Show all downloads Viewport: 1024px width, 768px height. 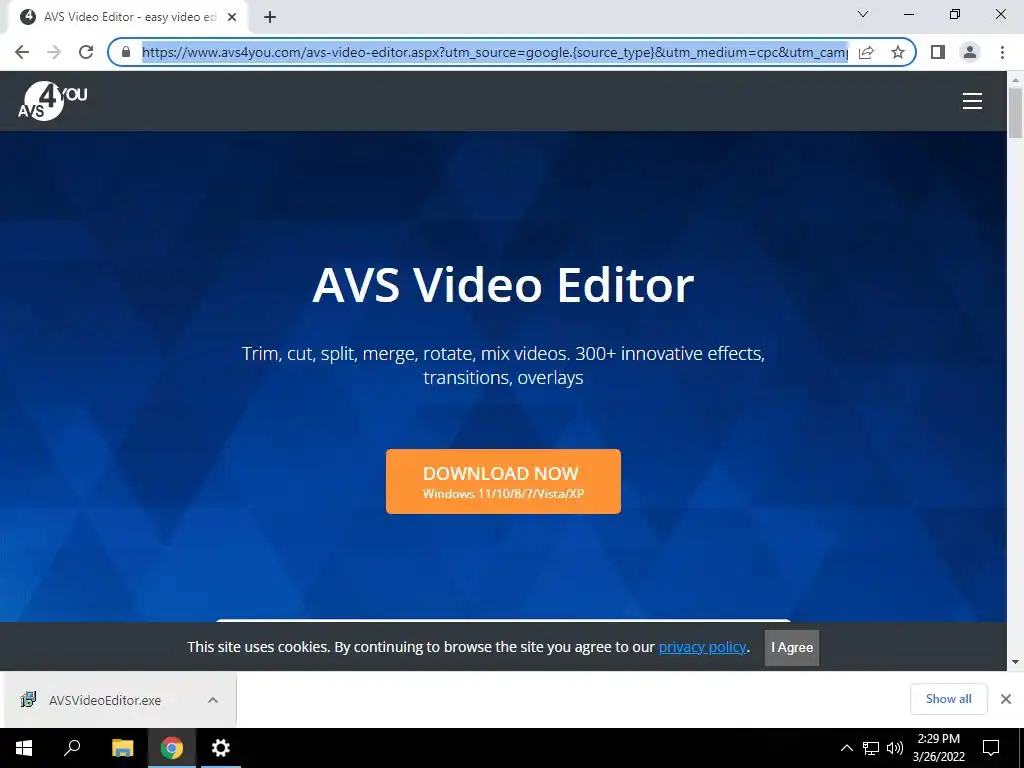point(948,699)
